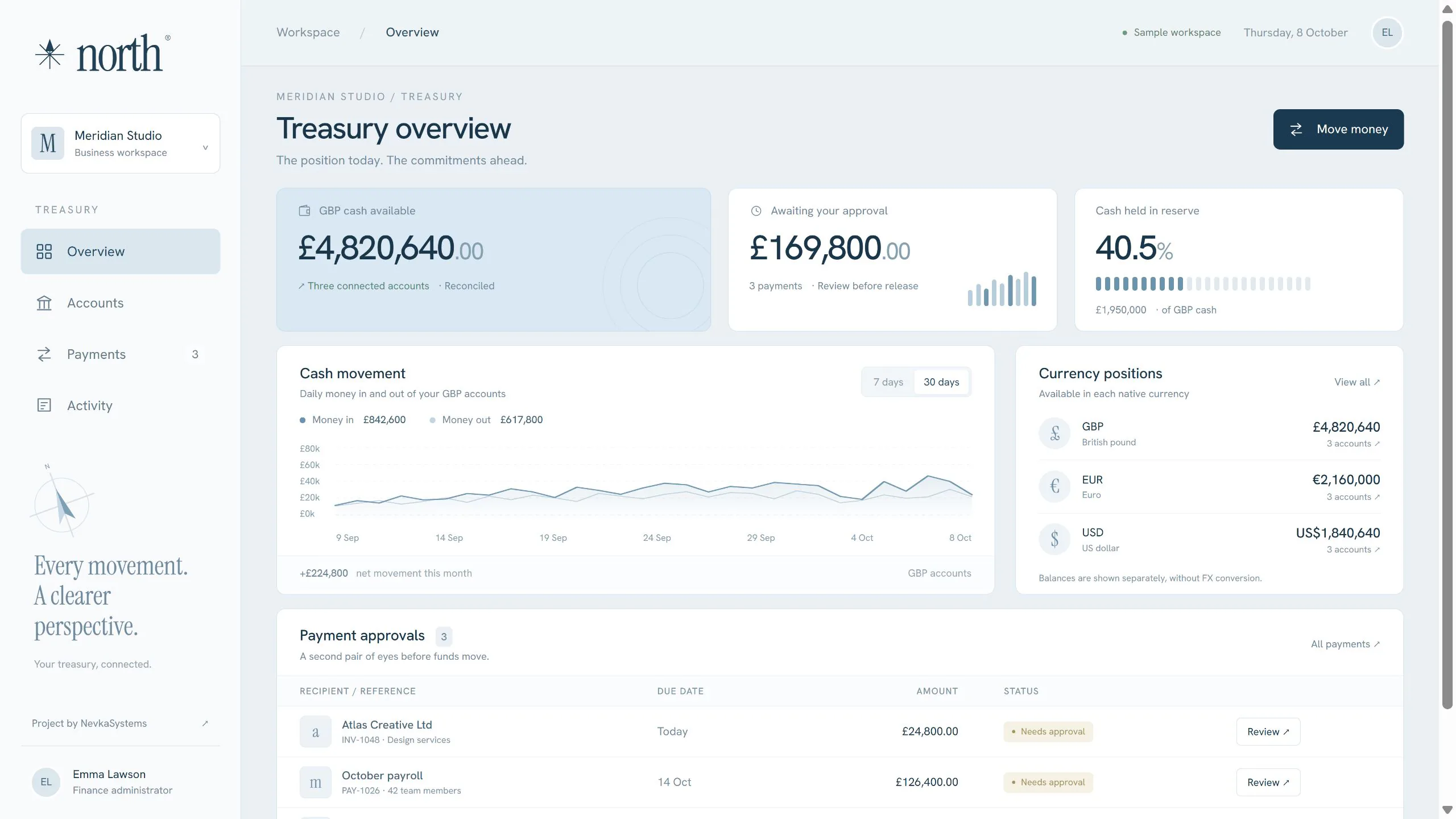Click the US dollar currency icon
This screenshot has width=1456, height=819.
pyautogui.click(x=1054, y=540)
